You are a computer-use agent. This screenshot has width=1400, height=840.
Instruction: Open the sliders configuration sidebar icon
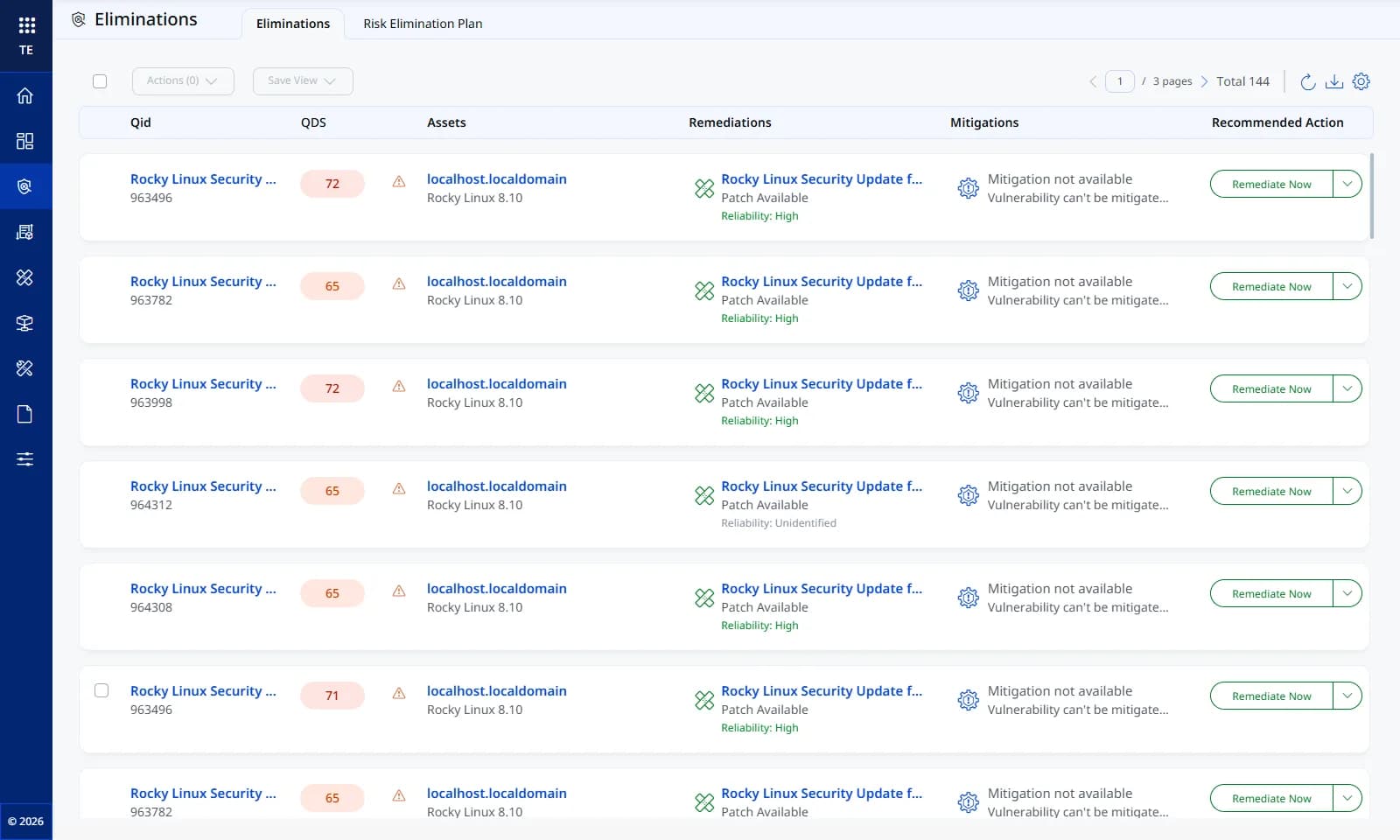(x=25, y=459)
